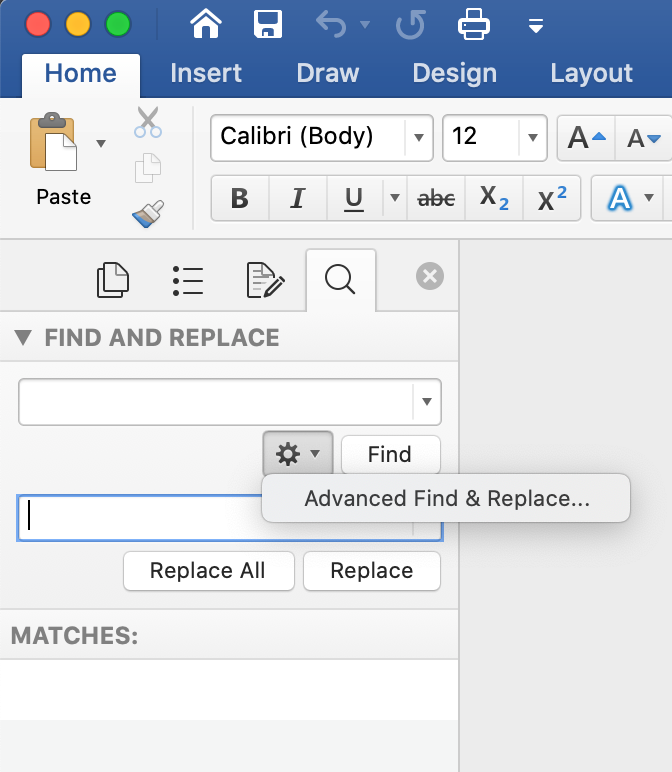Click the Home icon in title bar
This screenshot has height=772, width=672.
[206, 24]
